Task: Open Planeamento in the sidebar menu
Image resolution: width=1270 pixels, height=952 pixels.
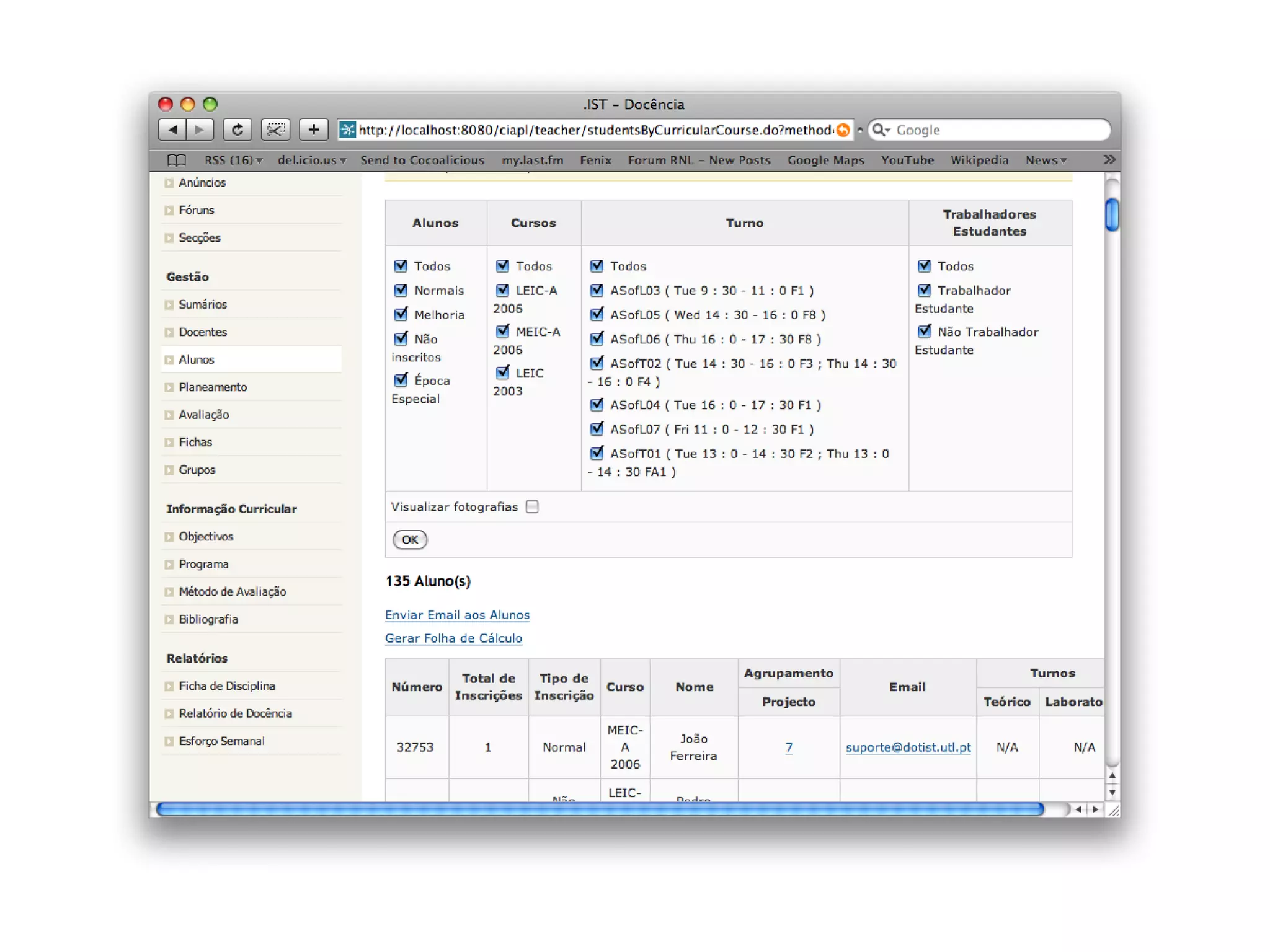Action: (213, 387)
